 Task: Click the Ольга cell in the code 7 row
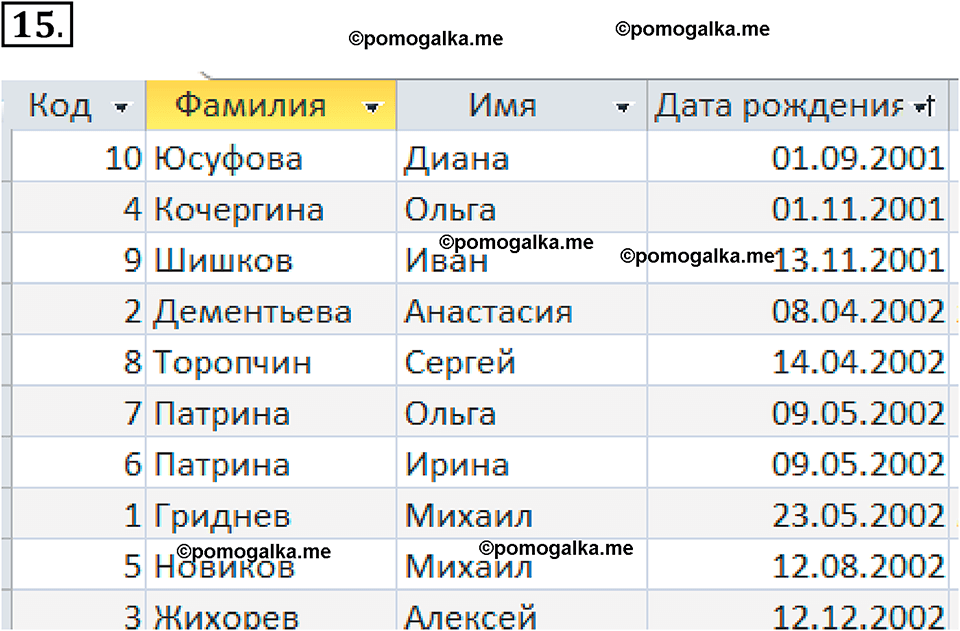click(x=522, y=411)
